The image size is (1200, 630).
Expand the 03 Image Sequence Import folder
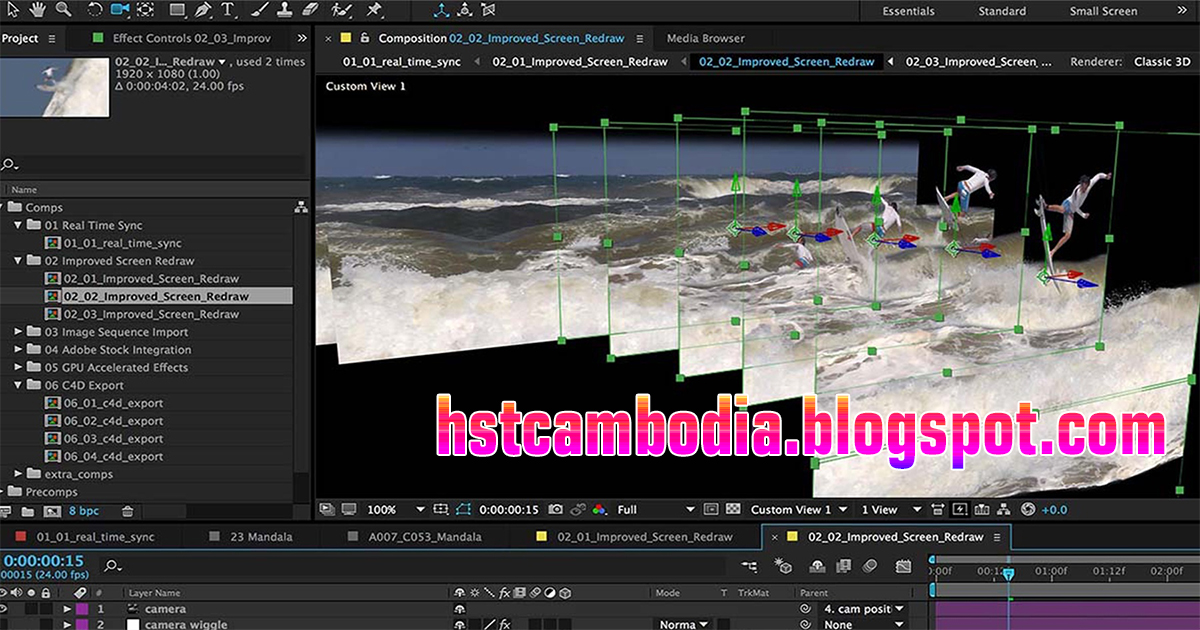click(x=19, y=332)
